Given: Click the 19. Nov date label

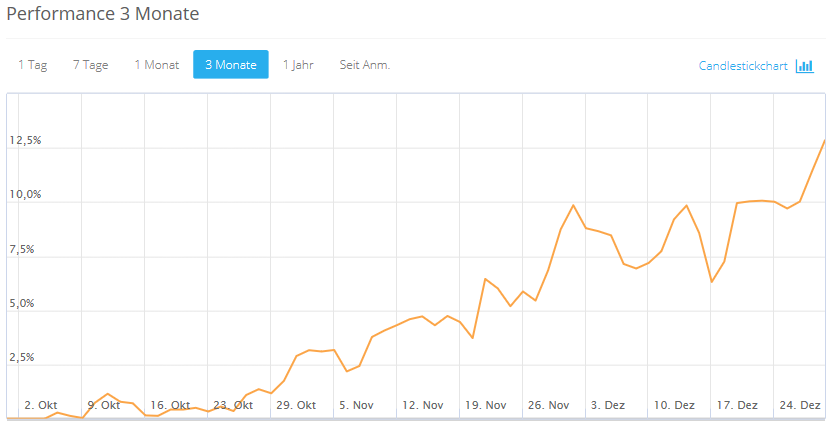Looking at the screenshot, I should (486, 405).
